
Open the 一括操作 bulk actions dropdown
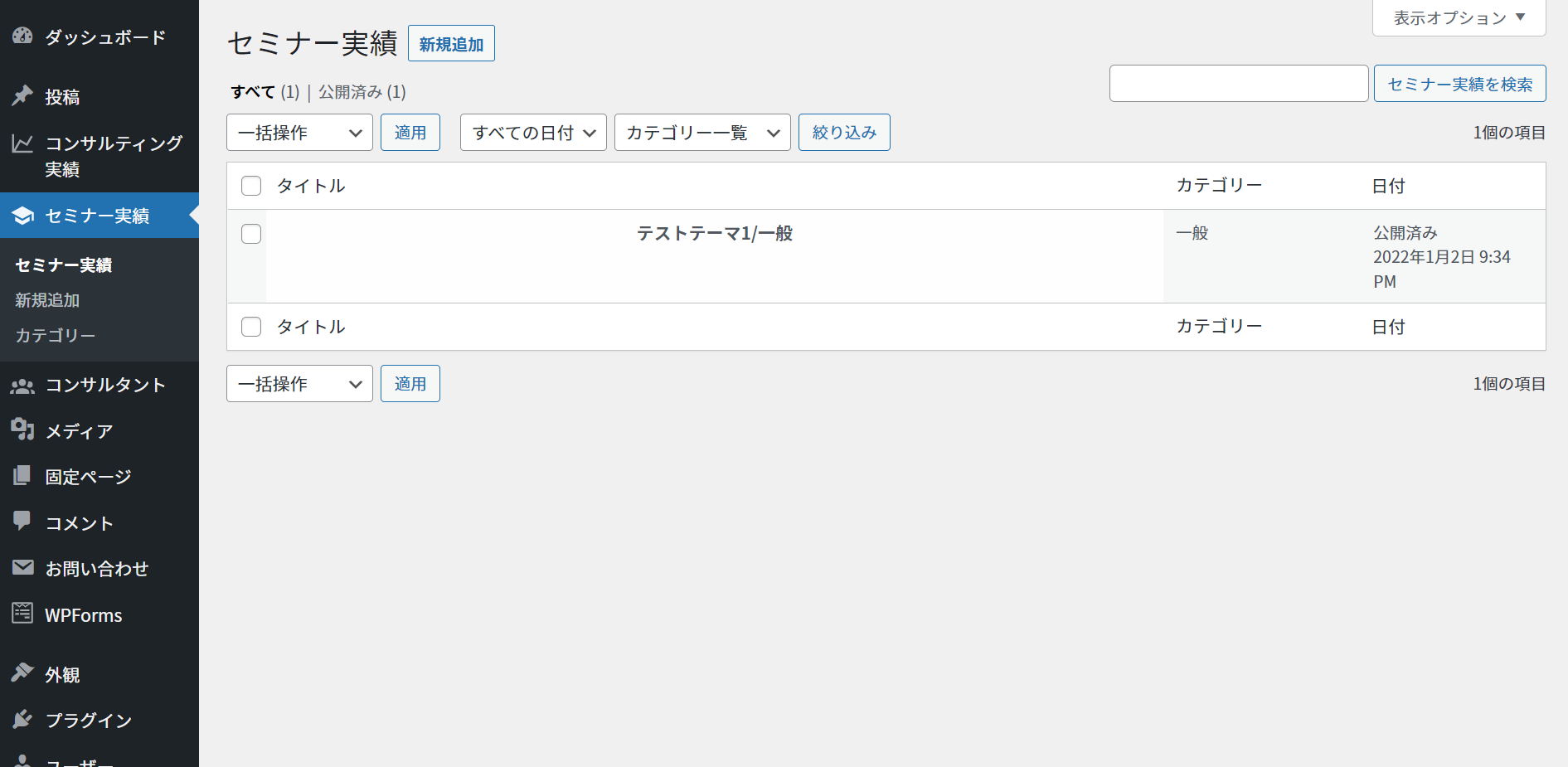click(299, 132)
